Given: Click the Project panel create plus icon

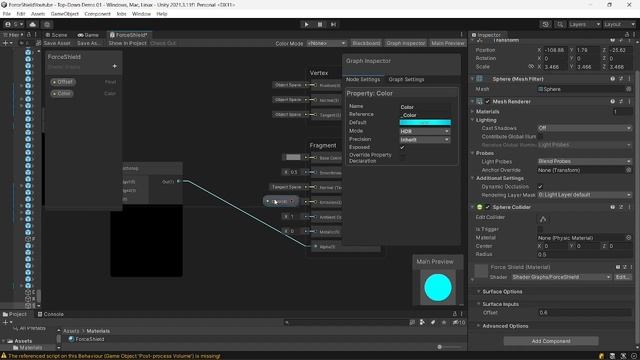Looking at the screenshot, I should click(6, 322).
